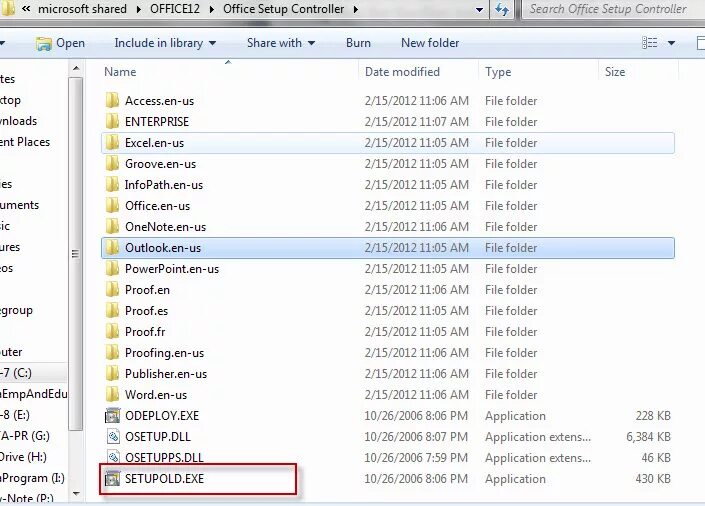Open the address bar history dropdown
This screenshot has height=506, width=705.
[479, 9]
